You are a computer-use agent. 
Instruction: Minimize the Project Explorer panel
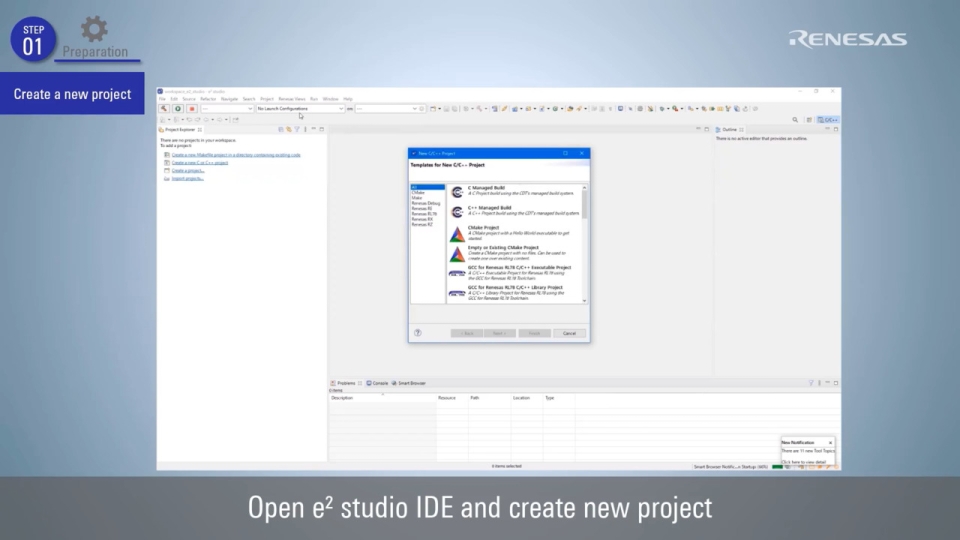tap(313, 130)
